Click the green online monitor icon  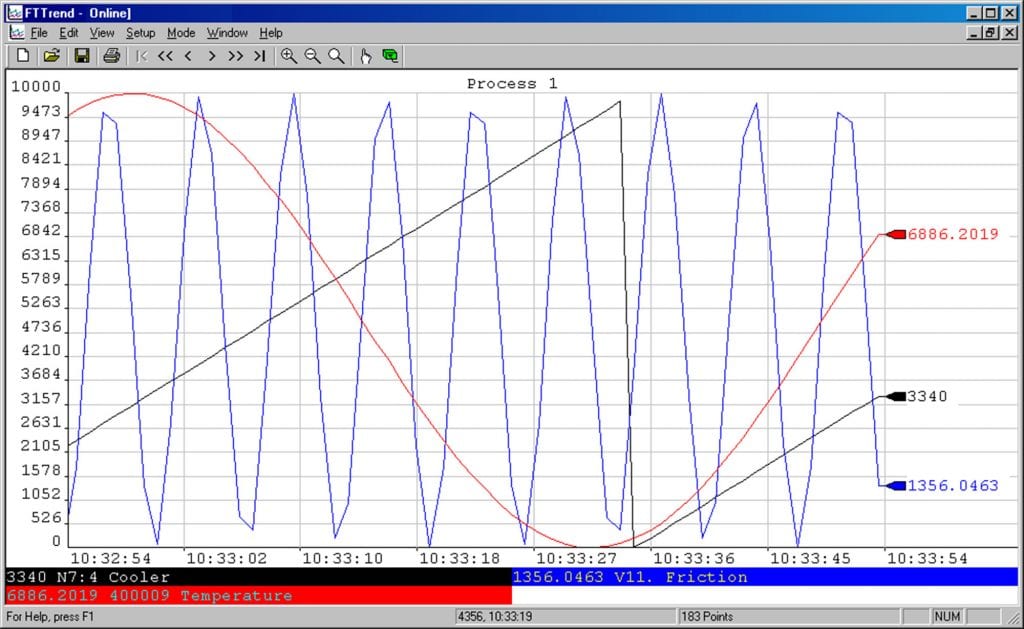(391, 56)
